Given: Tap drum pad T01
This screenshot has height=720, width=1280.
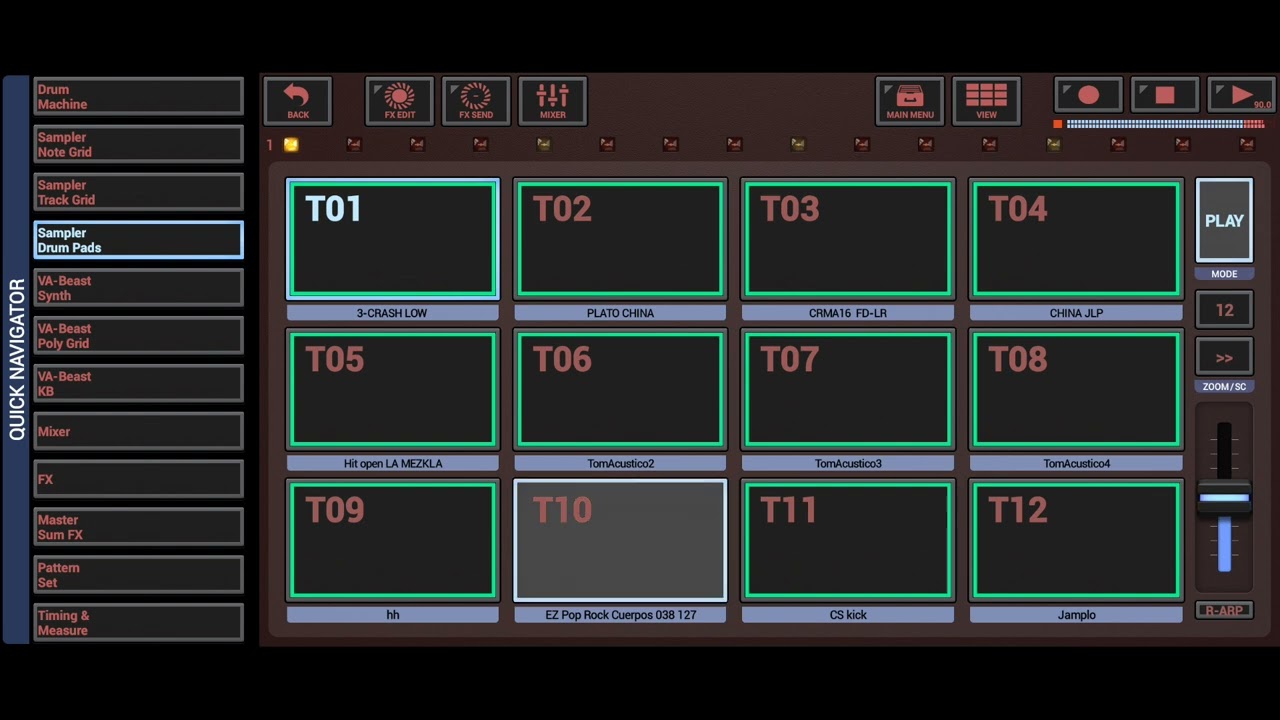Looking at the screenshot, I should (392, 239).
